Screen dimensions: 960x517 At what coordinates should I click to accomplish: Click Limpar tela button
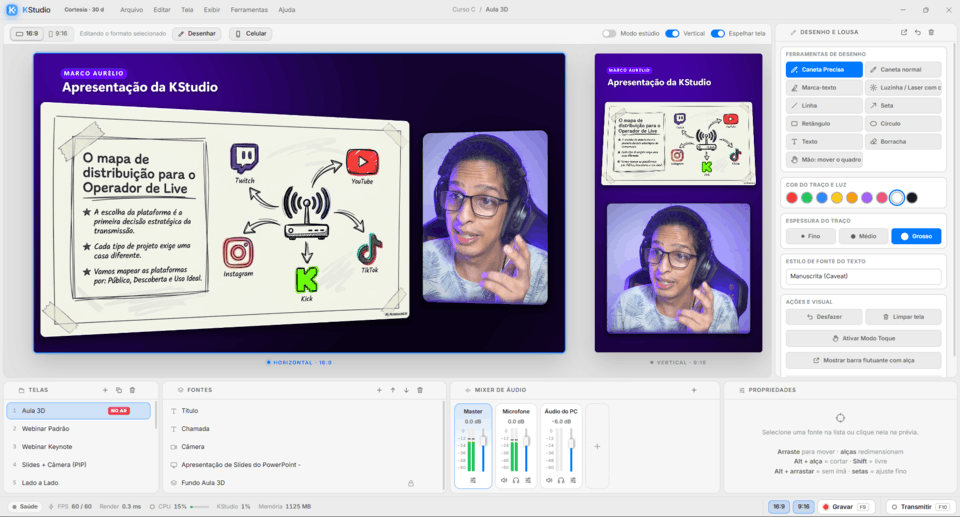click(903, 317)
